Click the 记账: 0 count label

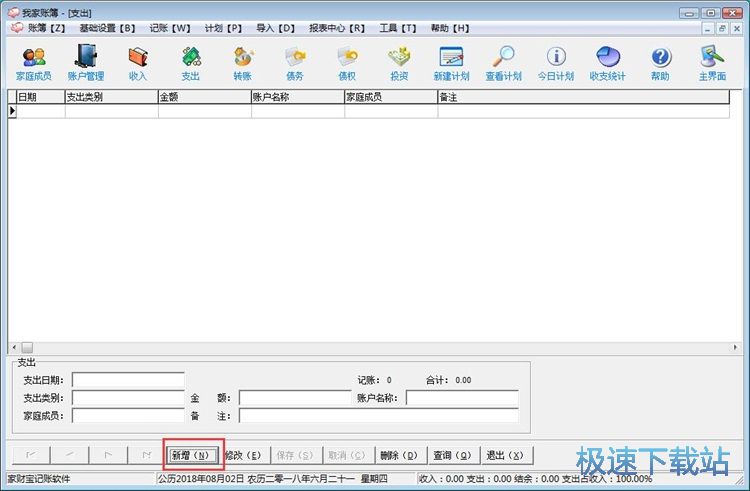pos(375,380)
